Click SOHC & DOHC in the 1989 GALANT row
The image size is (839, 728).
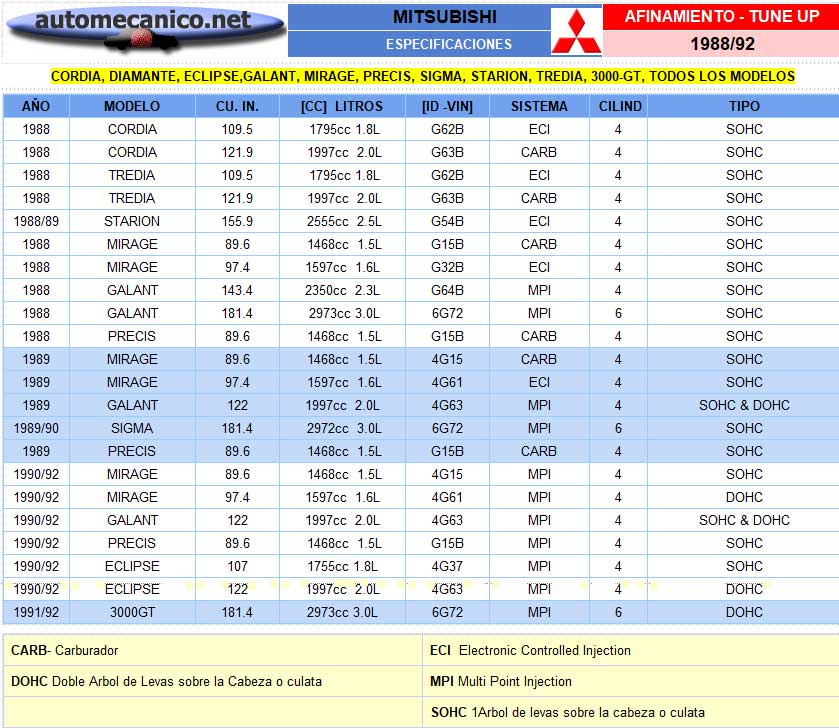click(744, 405)
